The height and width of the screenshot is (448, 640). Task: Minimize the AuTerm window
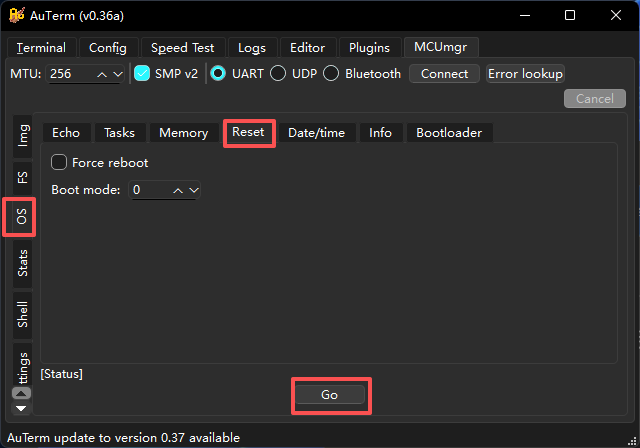(525, 16)
